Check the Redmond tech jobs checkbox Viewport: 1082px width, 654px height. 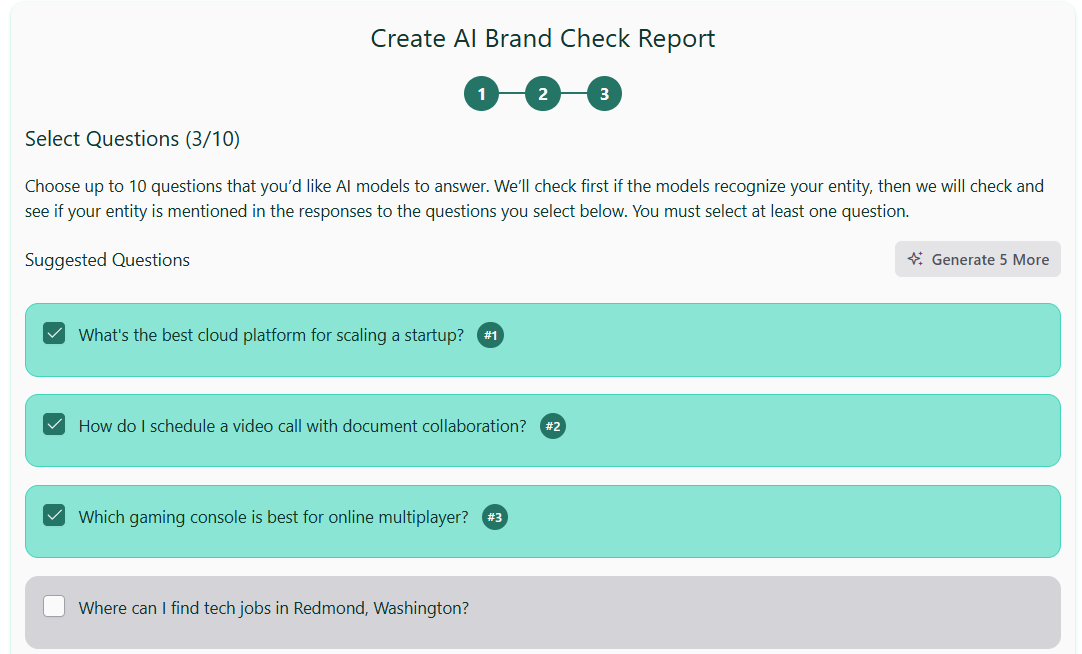(54, 606)
